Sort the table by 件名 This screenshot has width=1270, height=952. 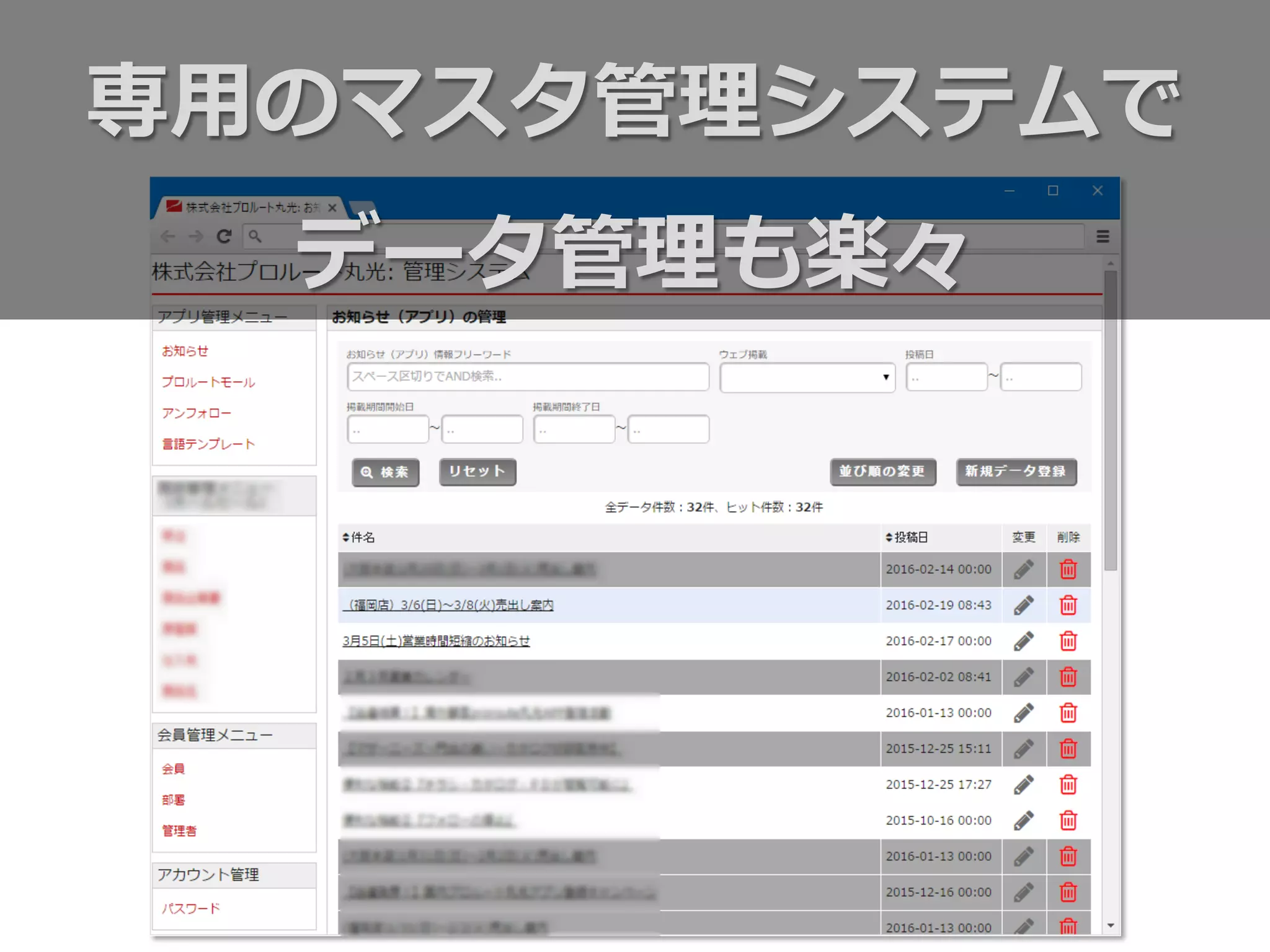click(x=358, y=537)
